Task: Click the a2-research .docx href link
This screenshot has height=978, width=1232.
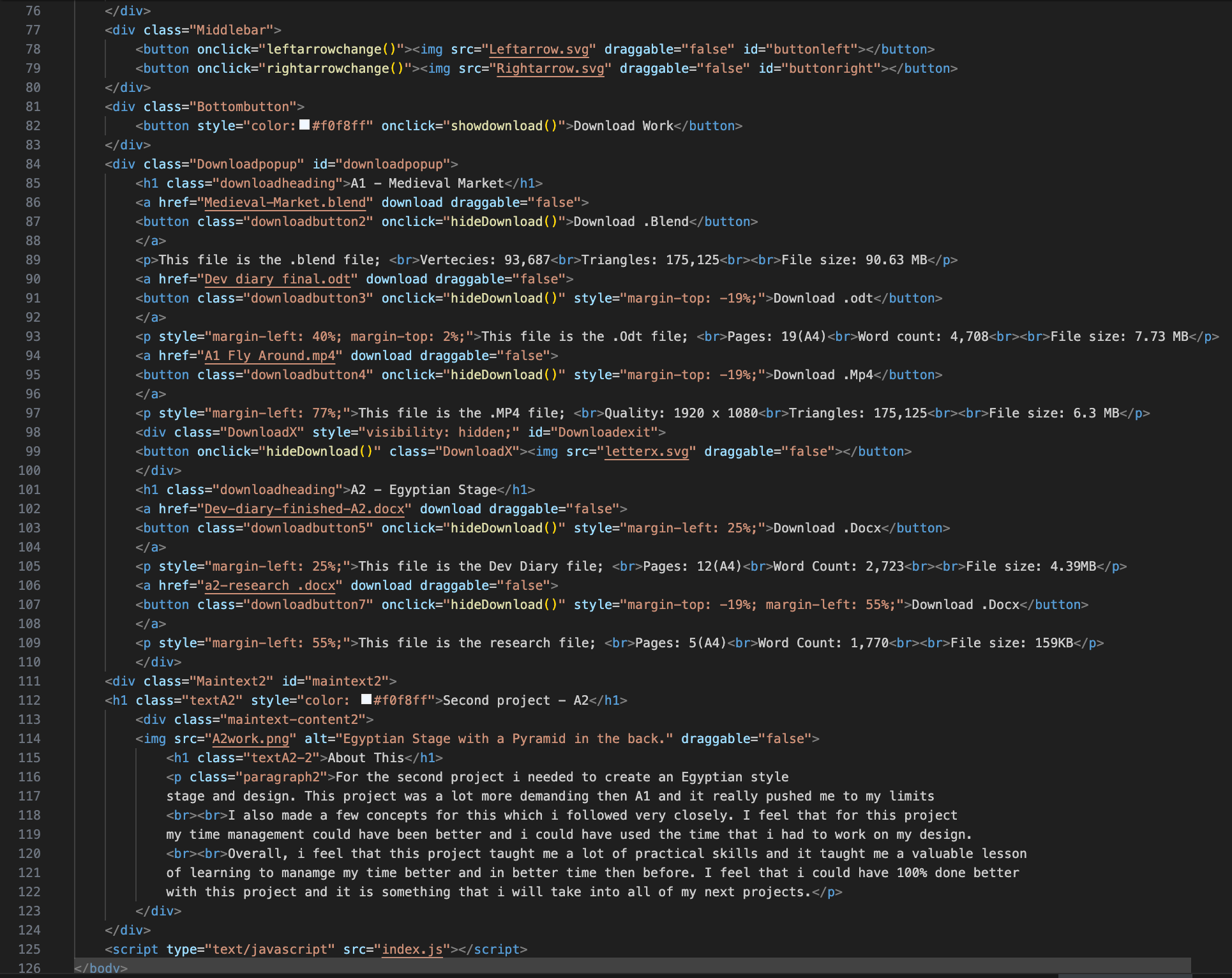Action: point(269,585)
